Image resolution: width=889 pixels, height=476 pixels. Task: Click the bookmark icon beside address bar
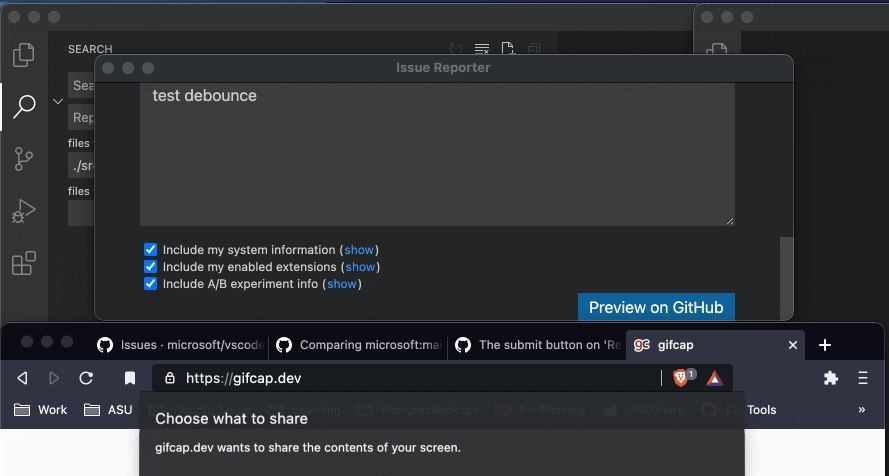pyautogui.click(x=130, y=378)
